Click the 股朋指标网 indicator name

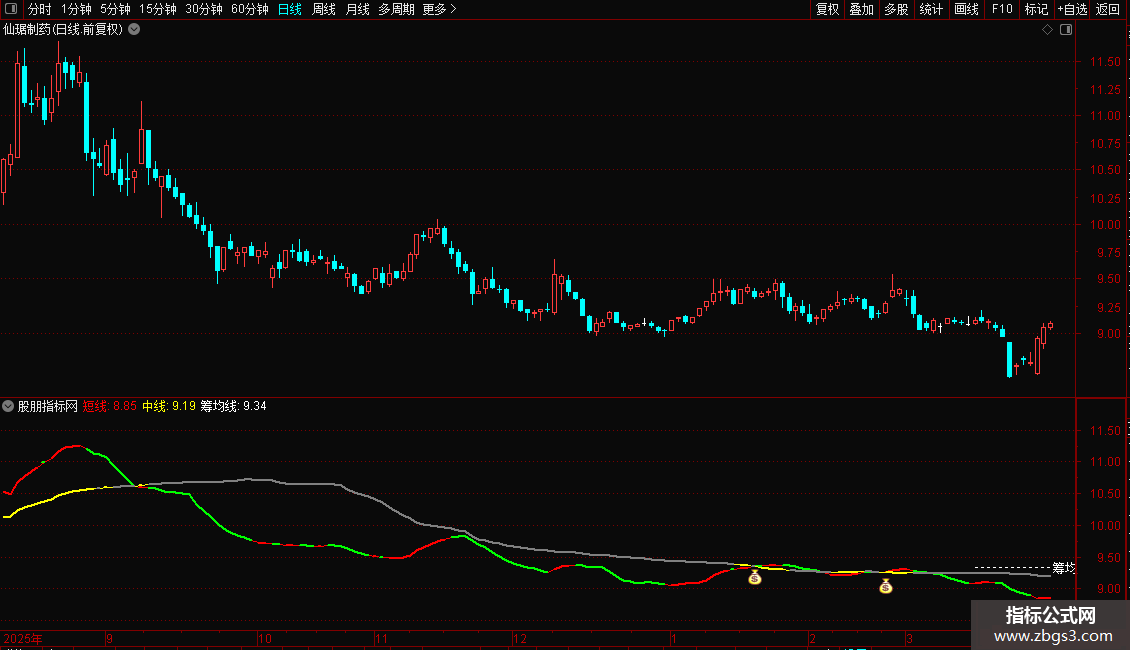[x=48, y=406]
